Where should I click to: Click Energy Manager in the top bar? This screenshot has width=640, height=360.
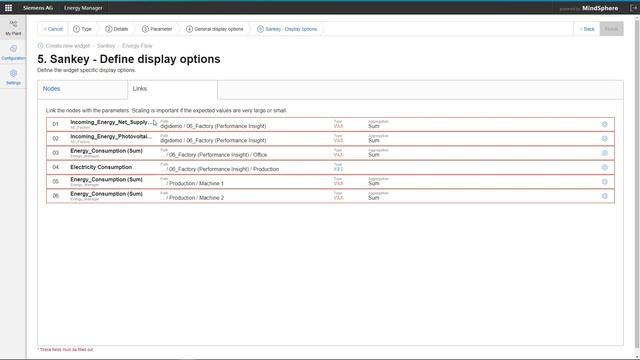pos(83,8)
